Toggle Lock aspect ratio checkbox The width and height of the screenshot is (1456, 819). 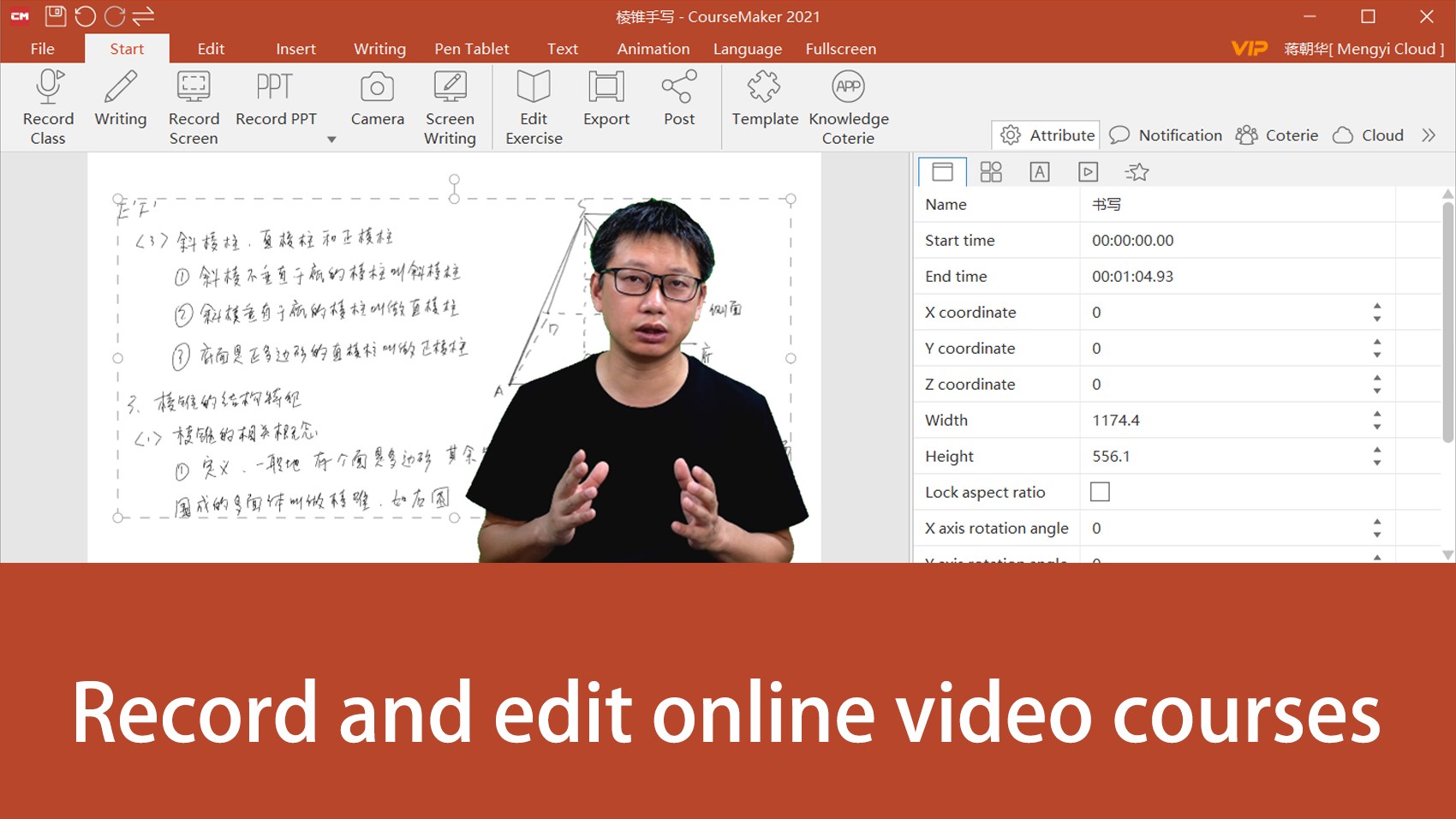click(1100, 492)
